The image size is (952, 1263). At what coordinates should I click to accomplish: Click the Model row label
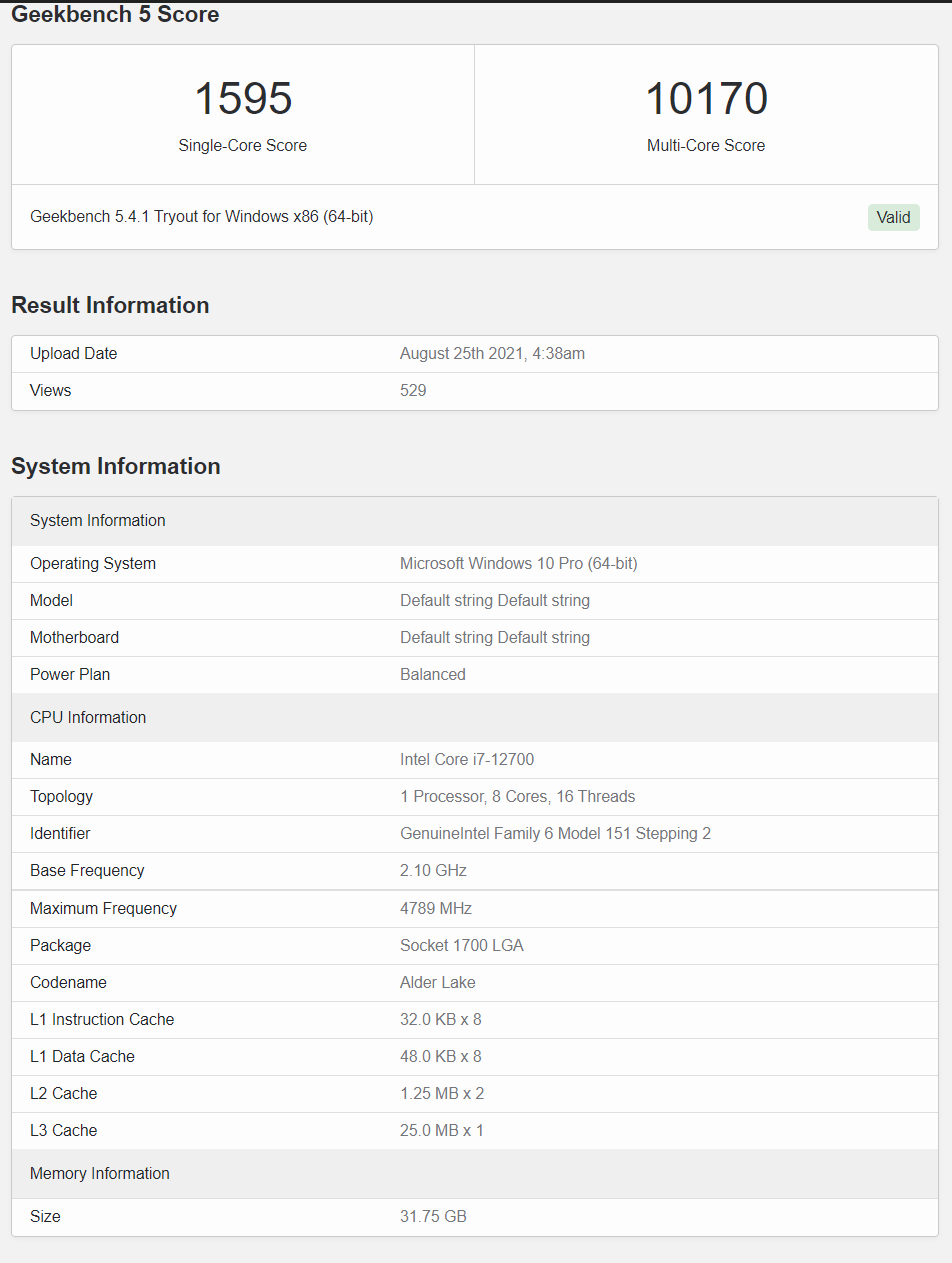click(x=52, y=600)
